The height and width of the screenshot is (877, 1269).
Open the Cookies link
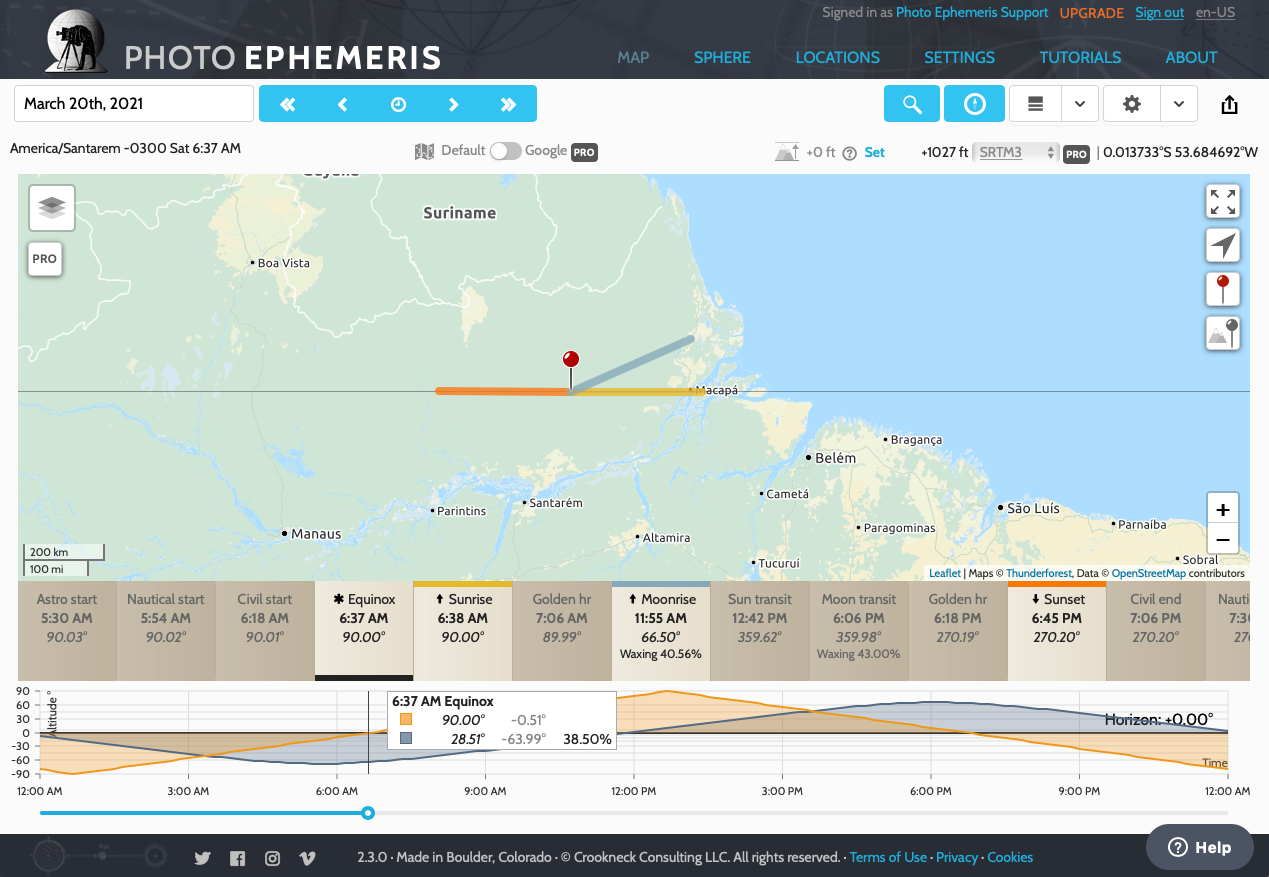coord(1010,858)
